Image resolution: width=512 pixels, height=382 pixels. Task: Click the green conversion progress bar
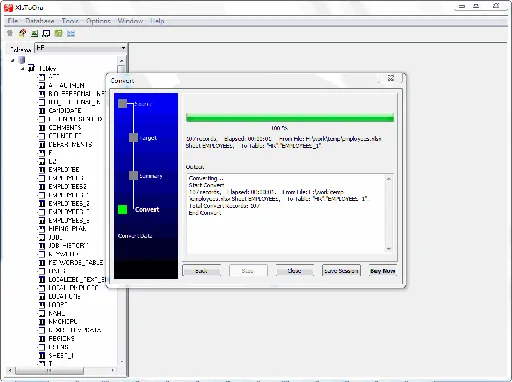tap(290, 118)
